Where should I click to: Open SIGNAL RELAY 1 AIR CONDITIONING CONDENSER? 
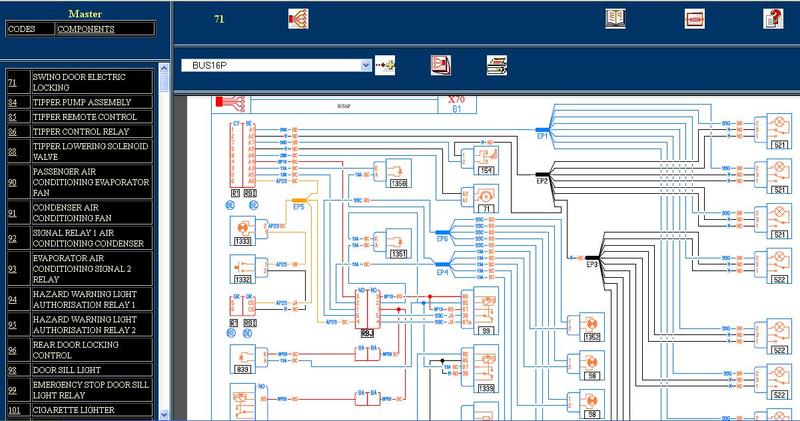tap(91, 238)
